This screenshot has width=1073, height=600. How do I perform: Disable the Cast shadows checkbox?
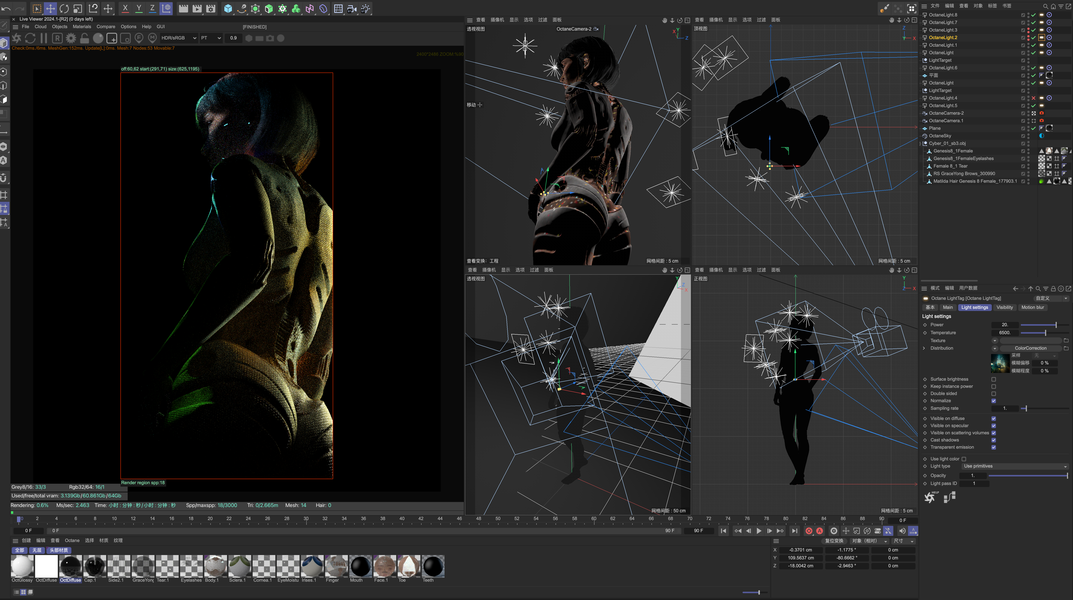[993, 440]
